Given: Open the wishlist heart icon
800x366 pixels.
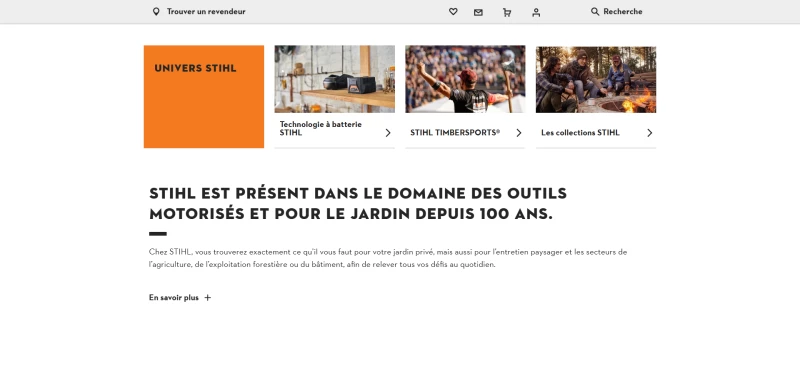Looking at the screenshot, I should (453, 11).
